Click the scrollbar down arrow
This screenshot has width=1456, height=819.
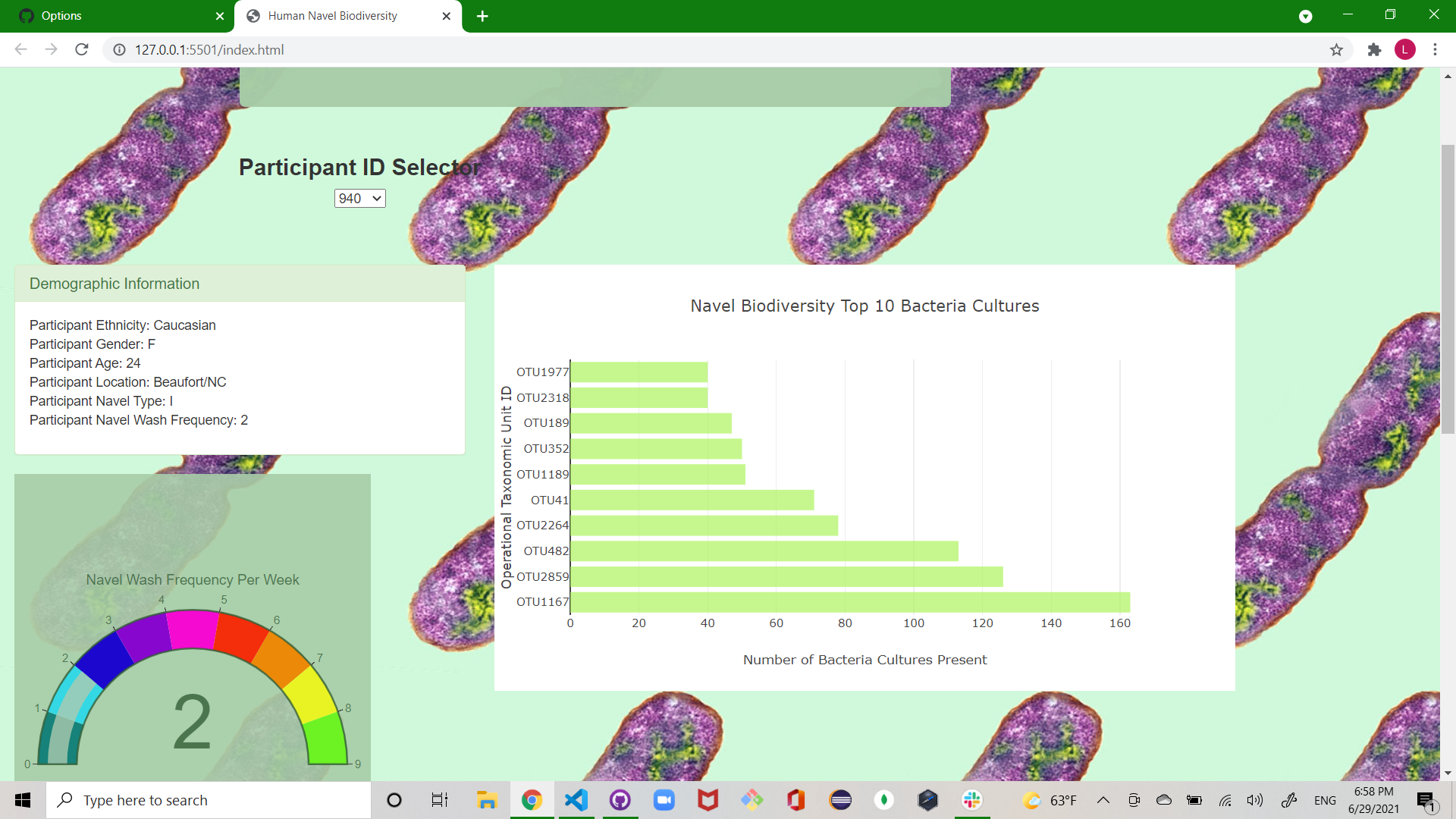pos(1448,773)
